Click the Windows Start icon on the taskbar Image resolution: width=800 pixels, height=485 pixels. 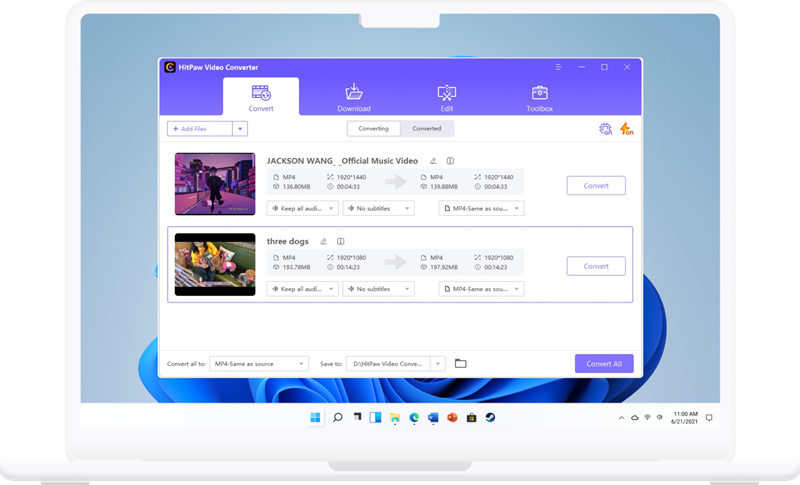pyautogui.click(x=316, y=417)
